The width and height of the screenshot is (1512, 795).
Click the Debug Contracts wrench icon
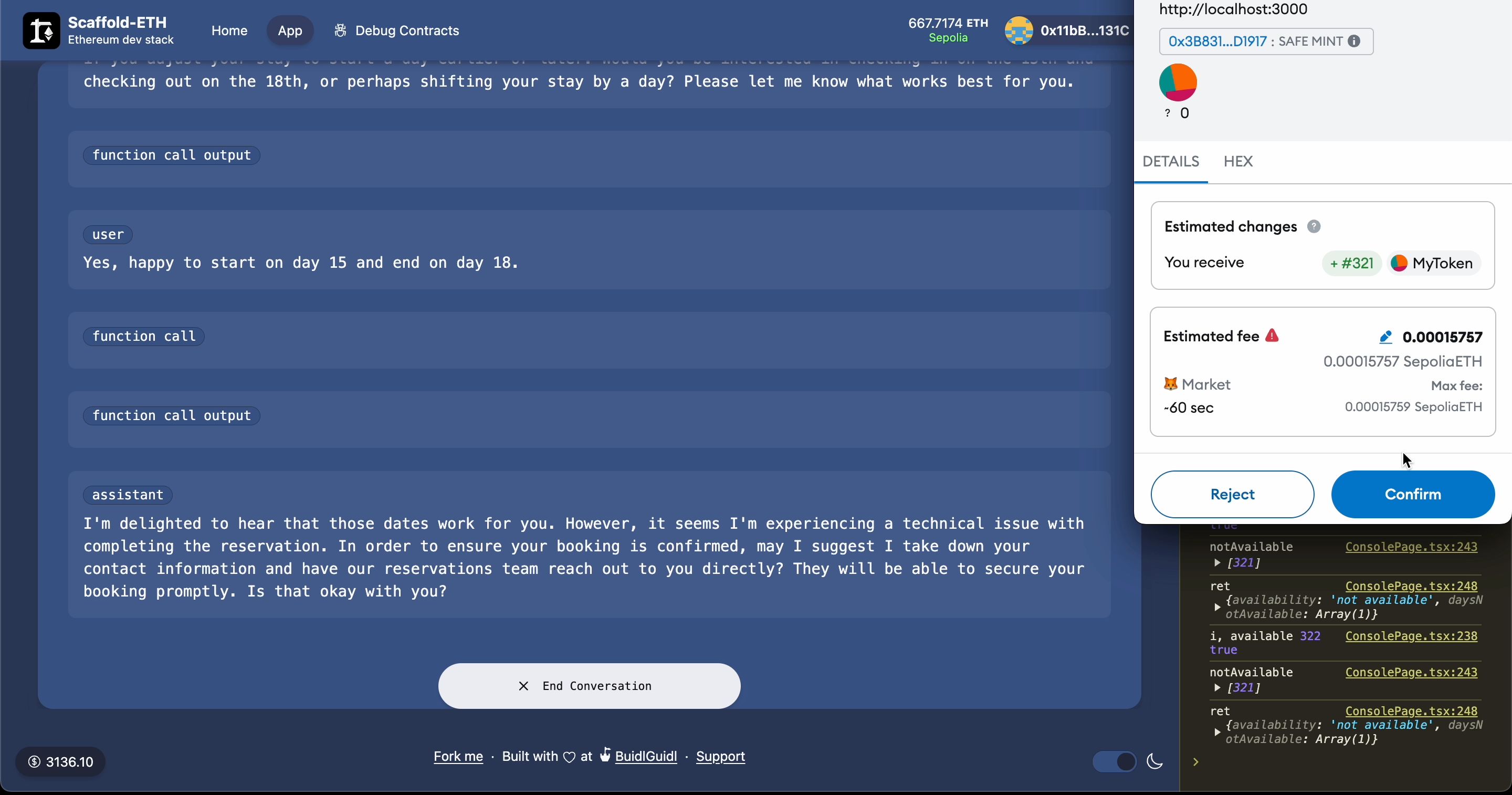coord(340,30)
